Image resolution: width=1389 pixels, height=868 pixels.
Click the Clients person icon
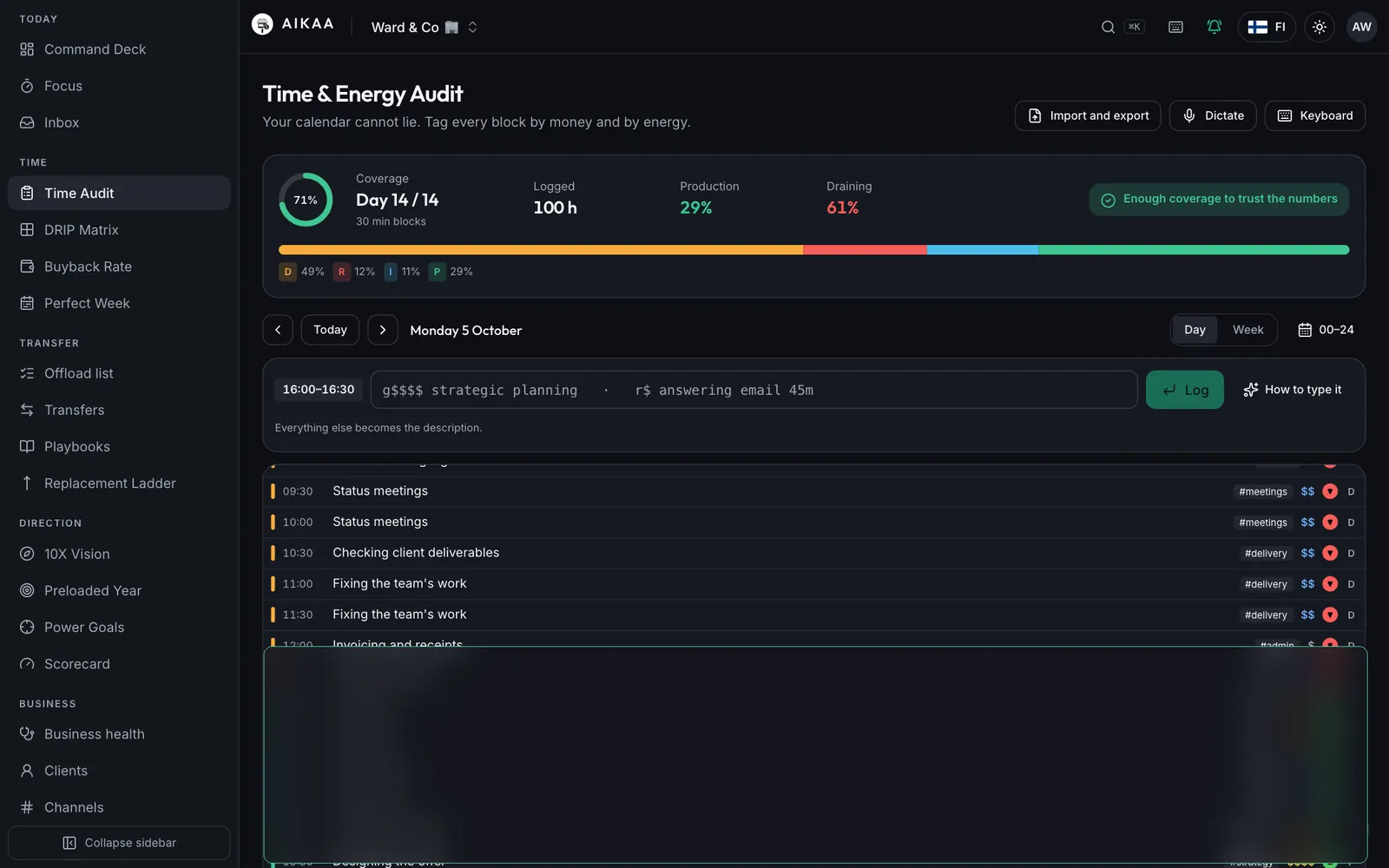coord(27,770)
